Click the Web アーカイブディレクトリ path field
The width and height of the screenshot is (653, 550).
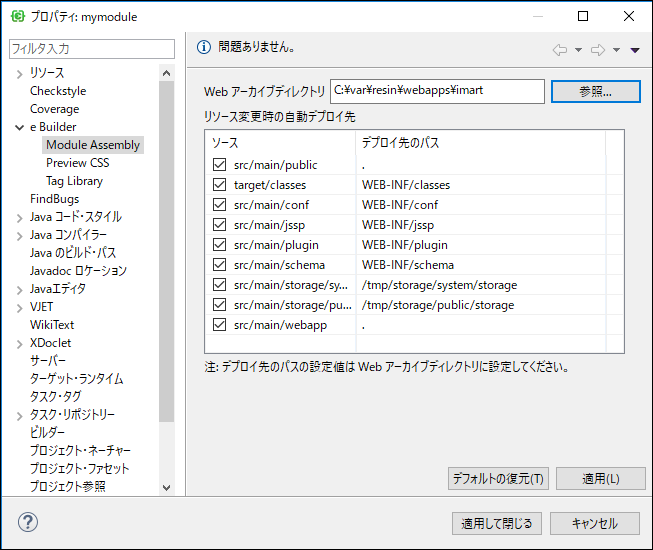click(437, 91)
